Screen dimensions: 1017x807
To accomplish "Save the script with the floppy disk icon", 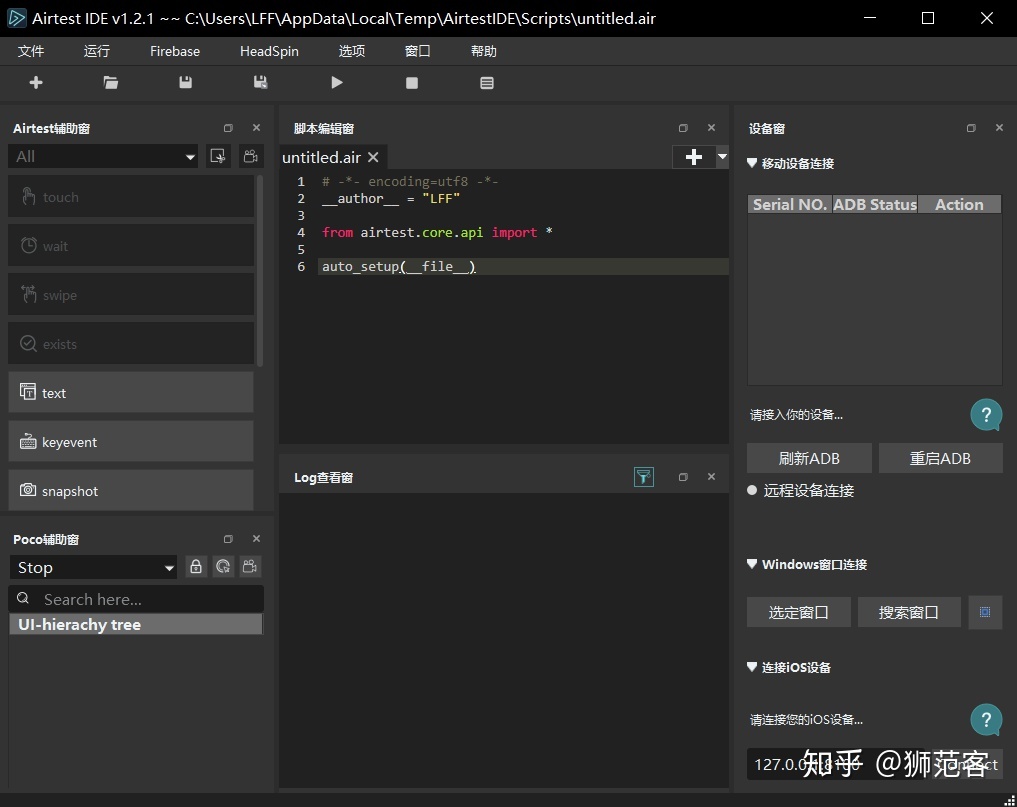I will click(185, 82).
